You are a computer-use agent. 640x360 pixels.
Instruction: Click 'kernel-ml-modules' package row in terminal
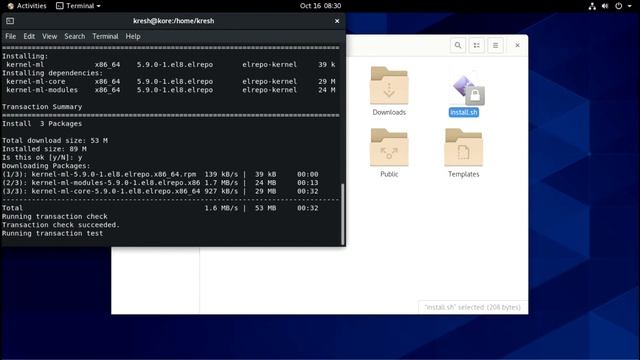pos(171,90)
